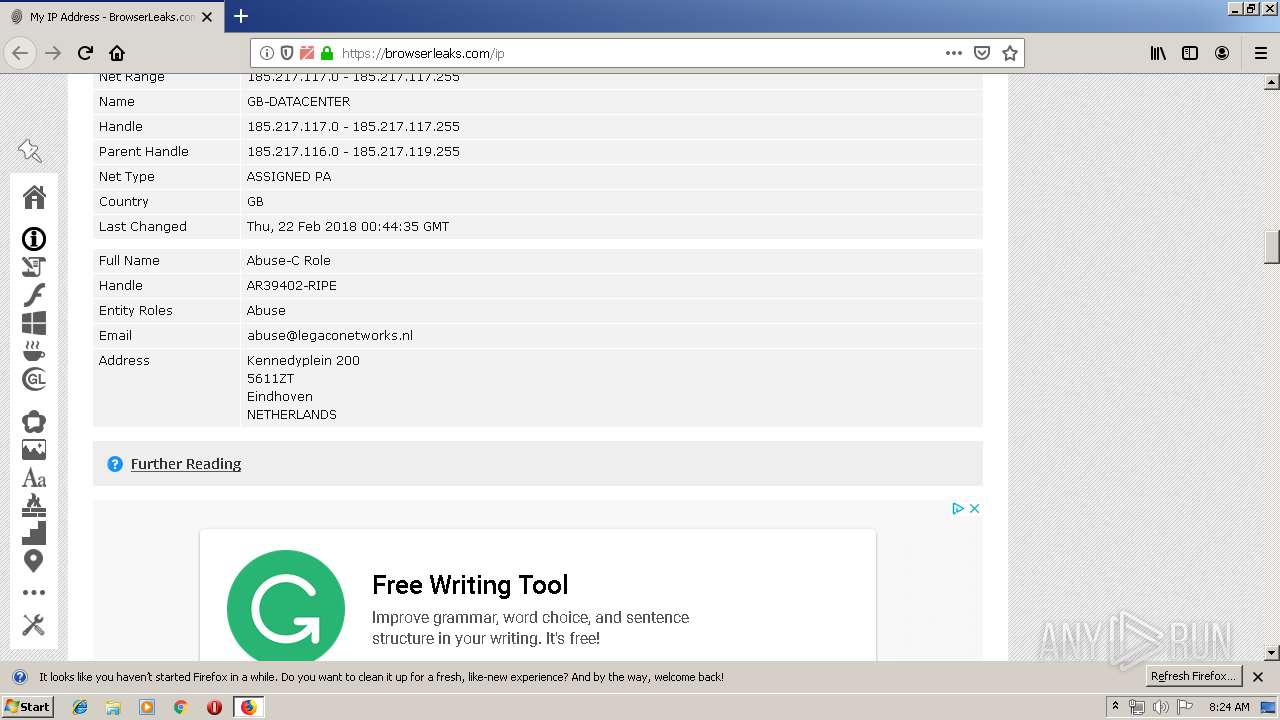This screenshot has width=1280, height=720.
Task: Click the Parent Handle range 185.217.116.0
Action: [353, 152]
